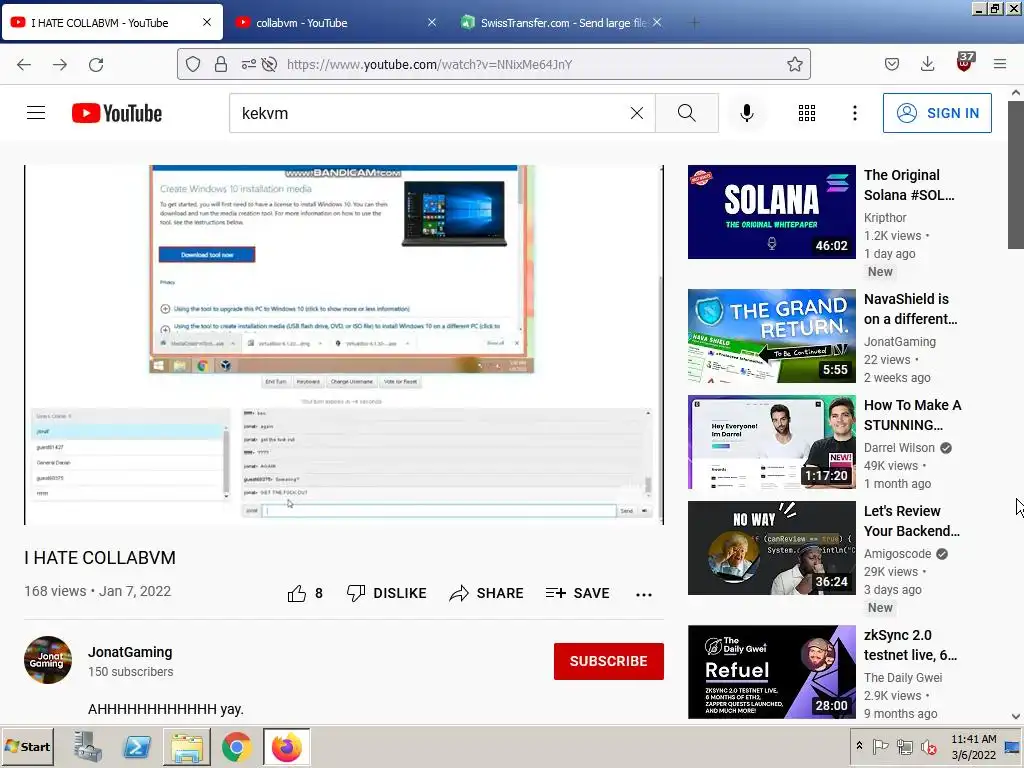Click the page scrollbar up arrow

click(x=1016, y=93)
